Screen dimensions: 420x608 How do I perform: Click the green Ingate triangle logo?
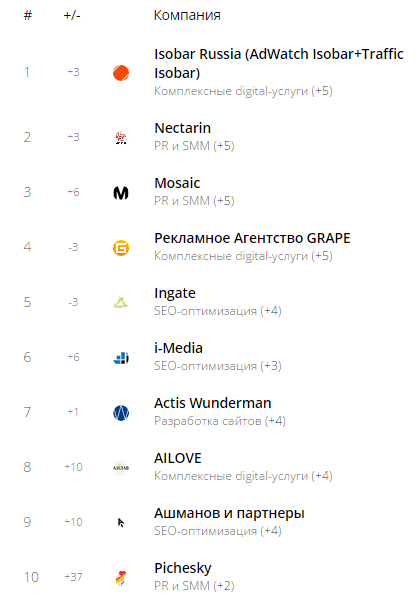[x=121, y=302]
